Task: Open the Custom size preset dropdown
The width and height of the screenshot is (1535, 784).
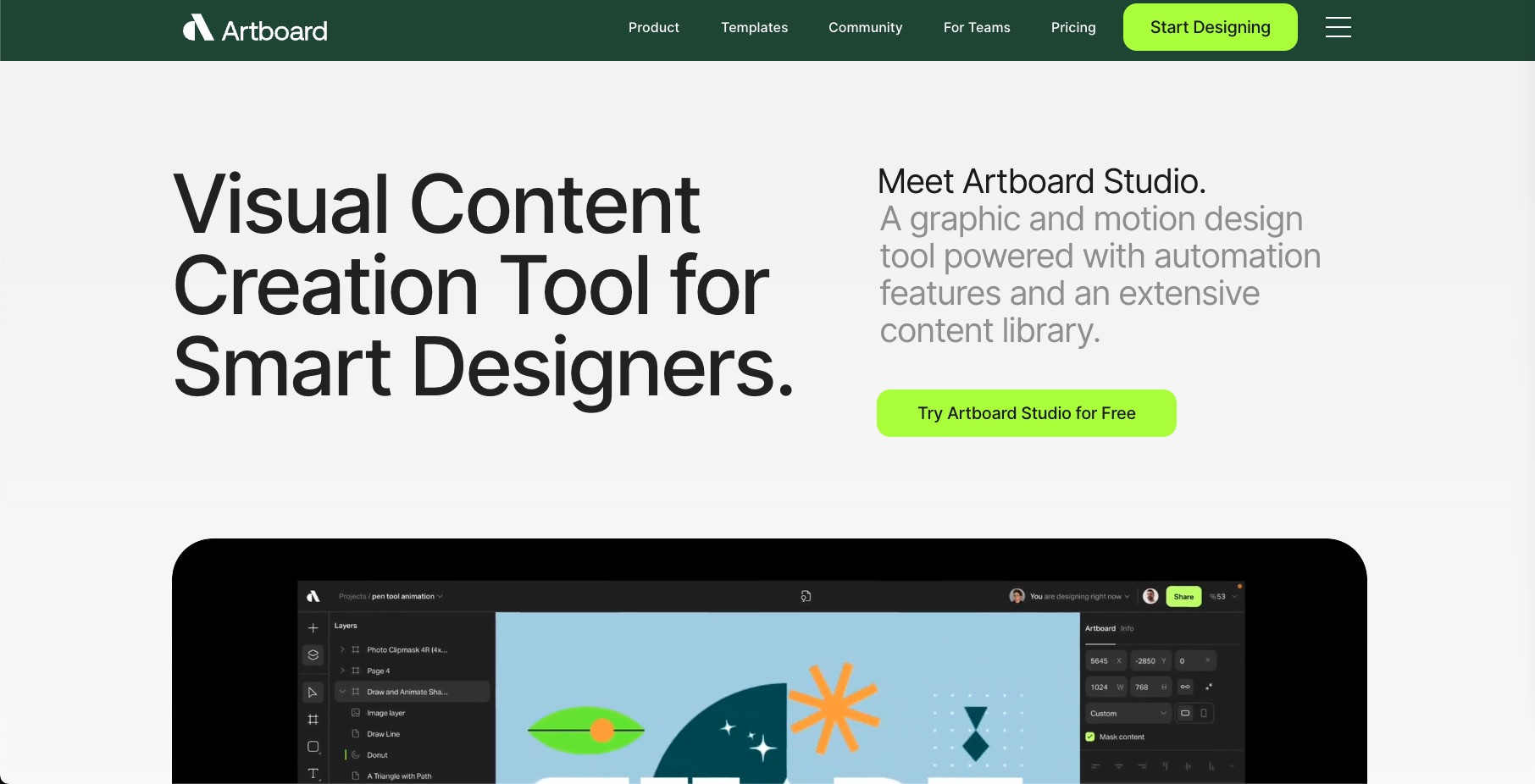Action: (x=1128, y=713)
